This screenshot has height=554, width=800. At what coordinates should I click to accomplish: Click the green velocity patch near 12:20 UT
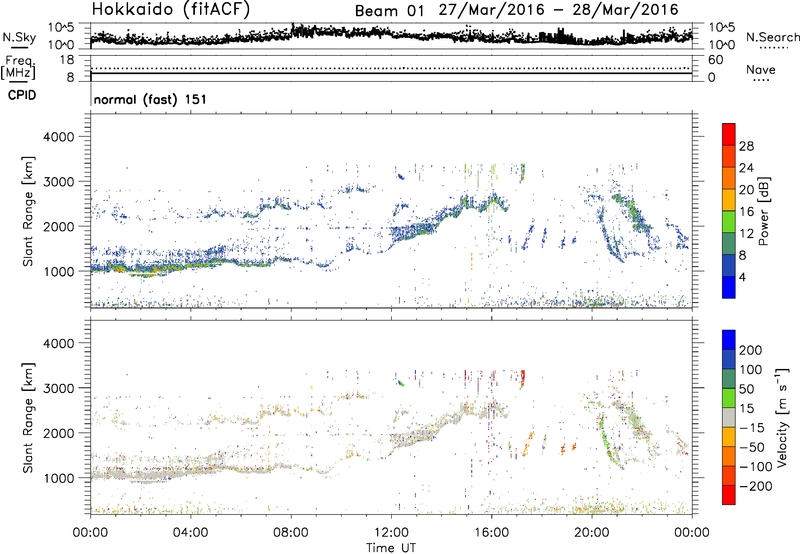tap(401, 381)
